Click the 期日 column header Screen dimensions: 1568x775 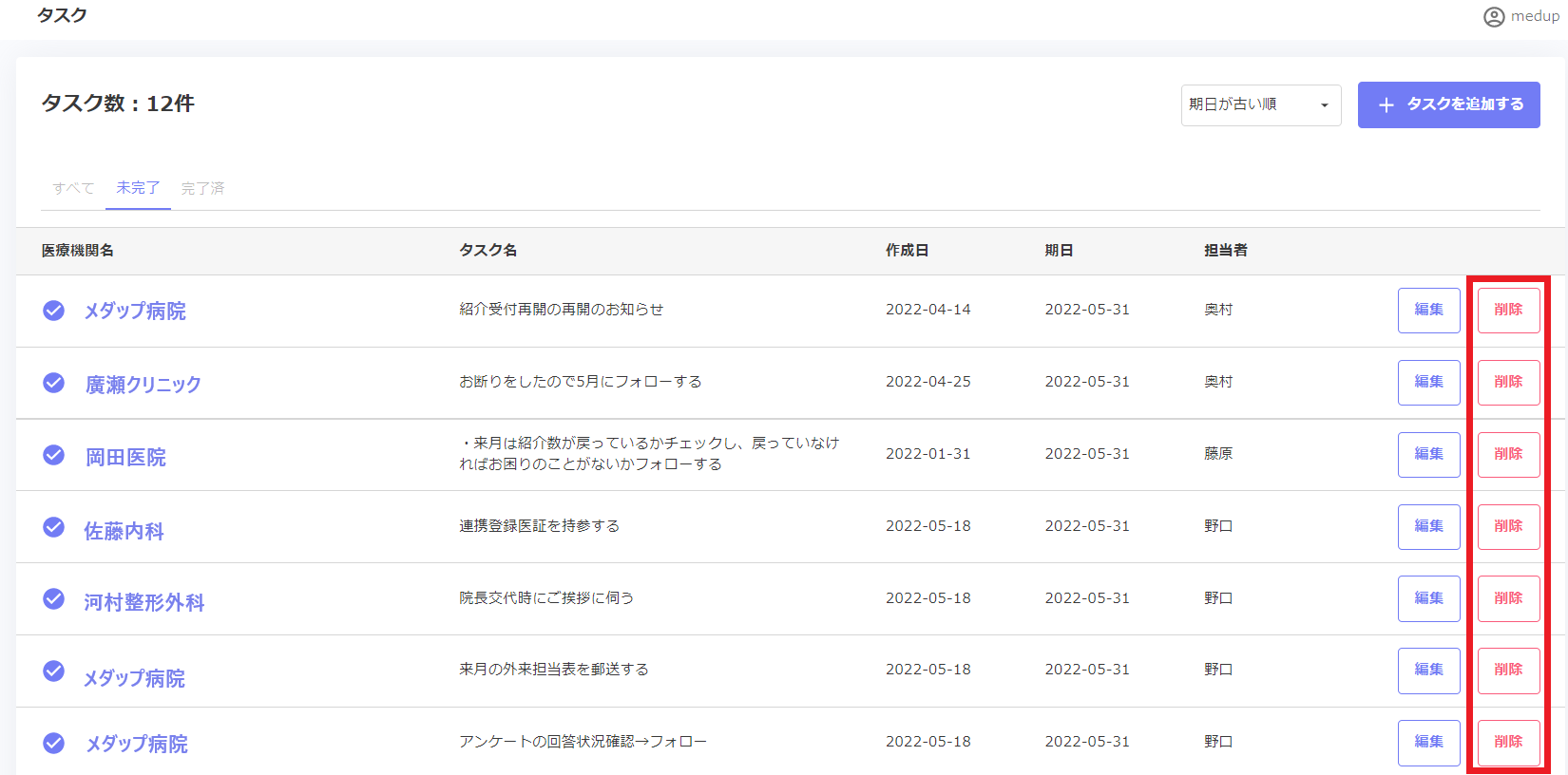pyautogui.click(x=1059, y=251)
